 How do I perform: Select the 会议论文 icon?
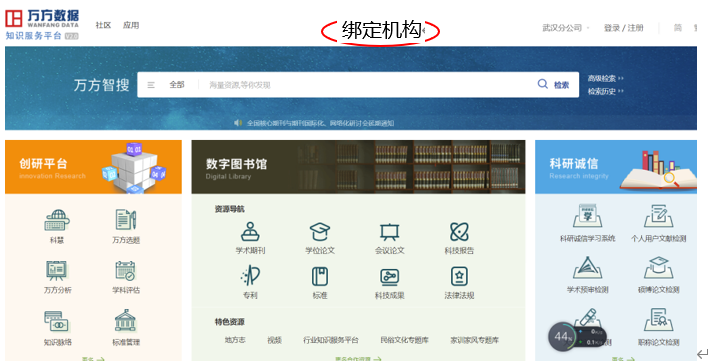(389, 232)
